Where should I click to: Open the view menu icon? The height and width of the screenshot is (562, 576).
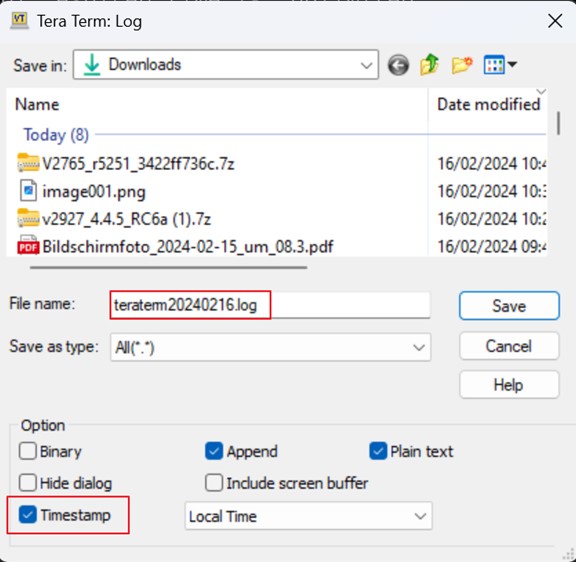[x=500, y=65]
